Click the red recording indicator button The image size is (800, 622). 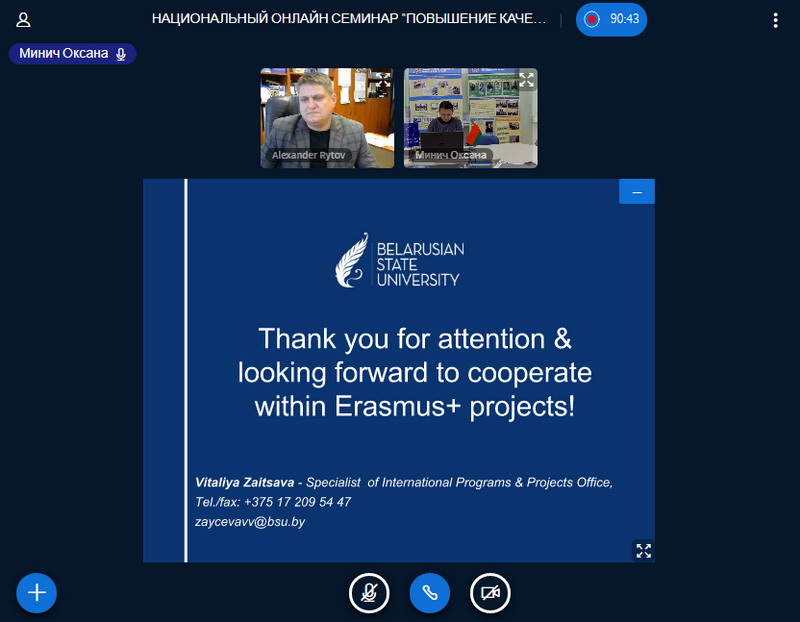tap(592, 19)
